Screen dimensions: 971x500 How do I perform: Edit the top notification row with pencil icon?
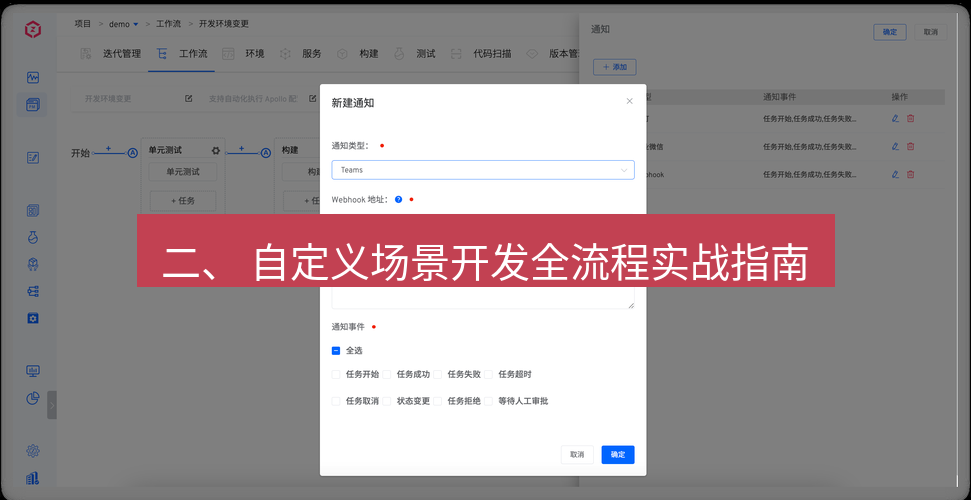(x=895, y=118)
